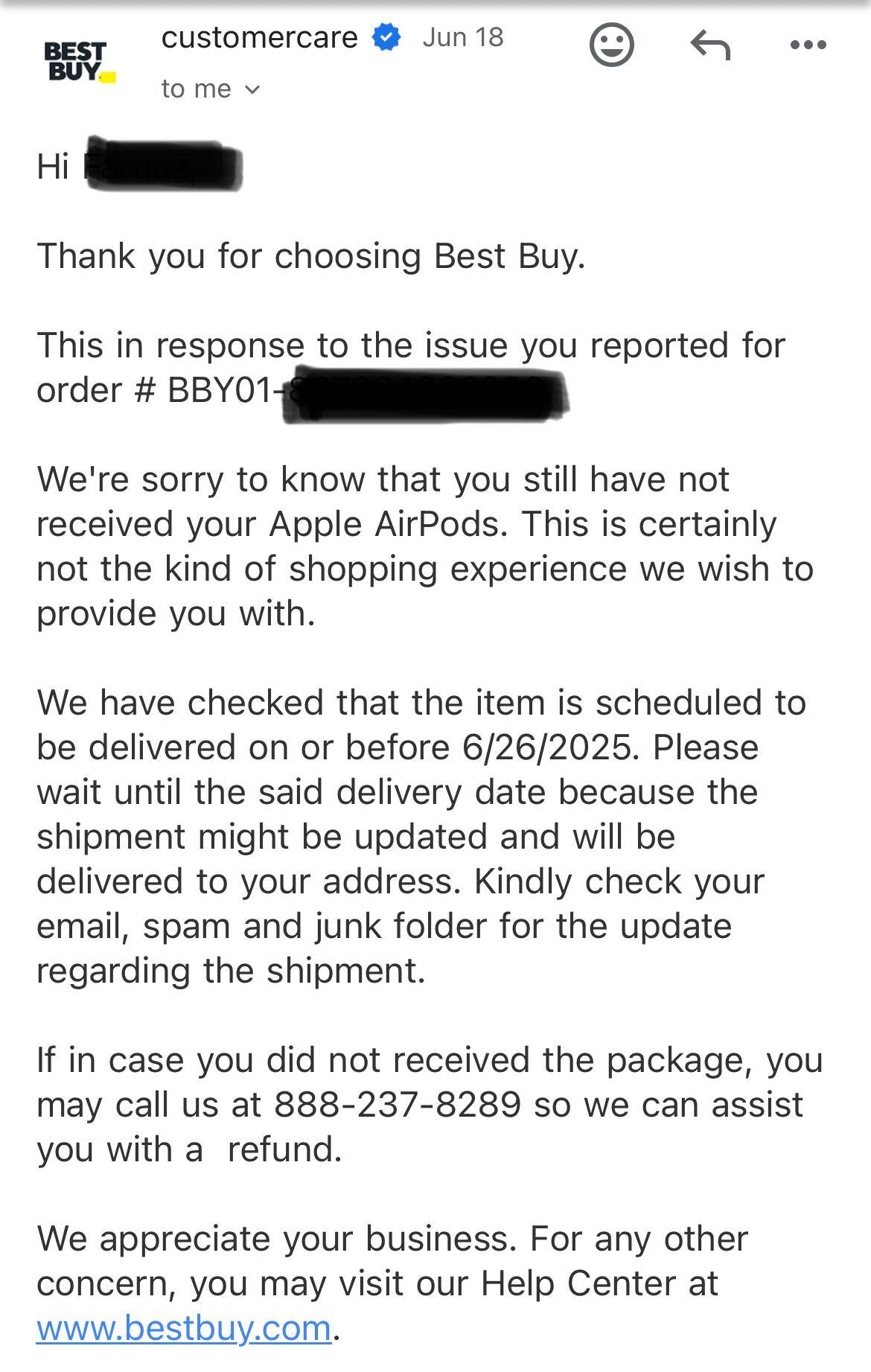
Task: Click the word "refund" in the email
Action: 284,1149
